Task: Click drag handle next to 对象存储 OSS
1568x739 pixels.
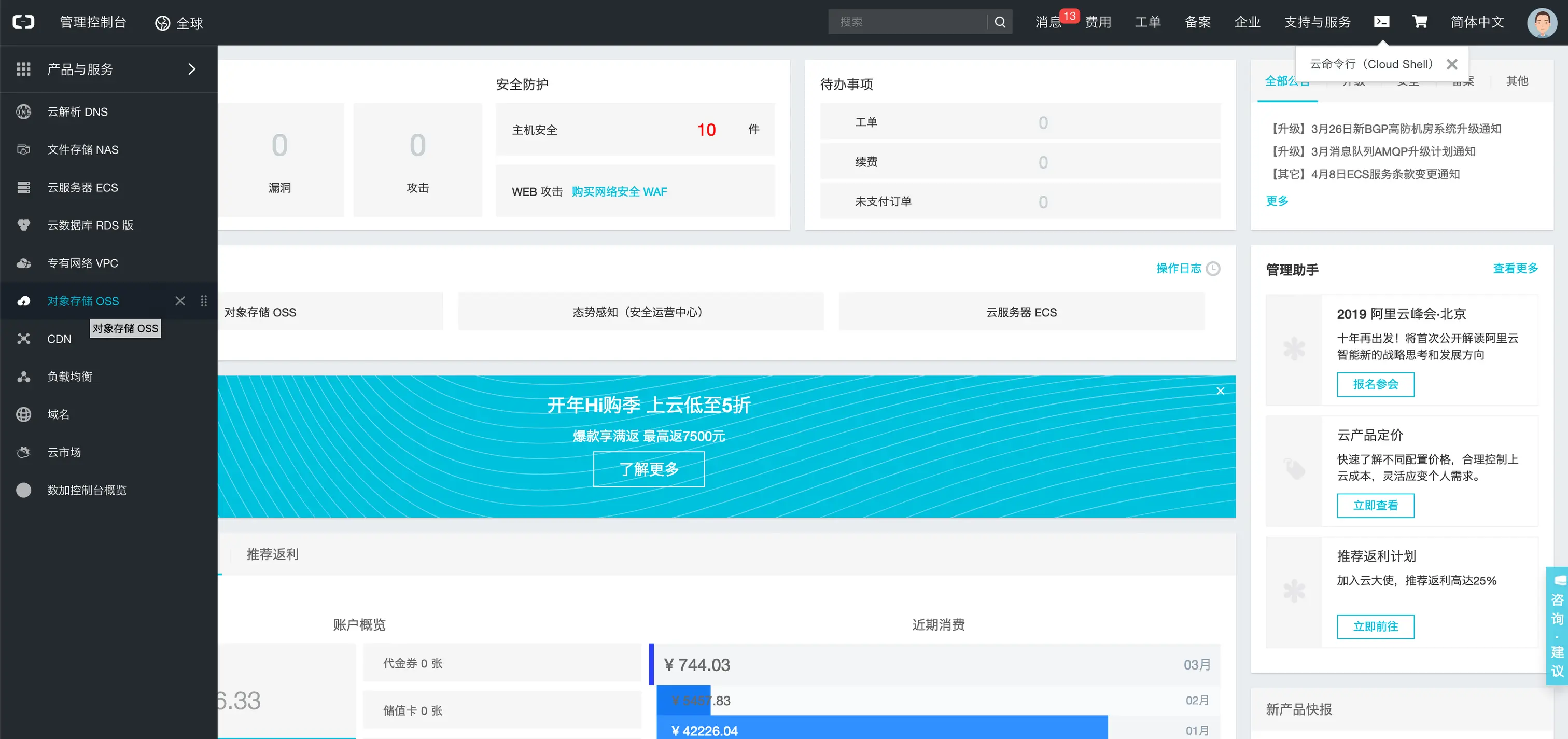Action: coord(204,301)
